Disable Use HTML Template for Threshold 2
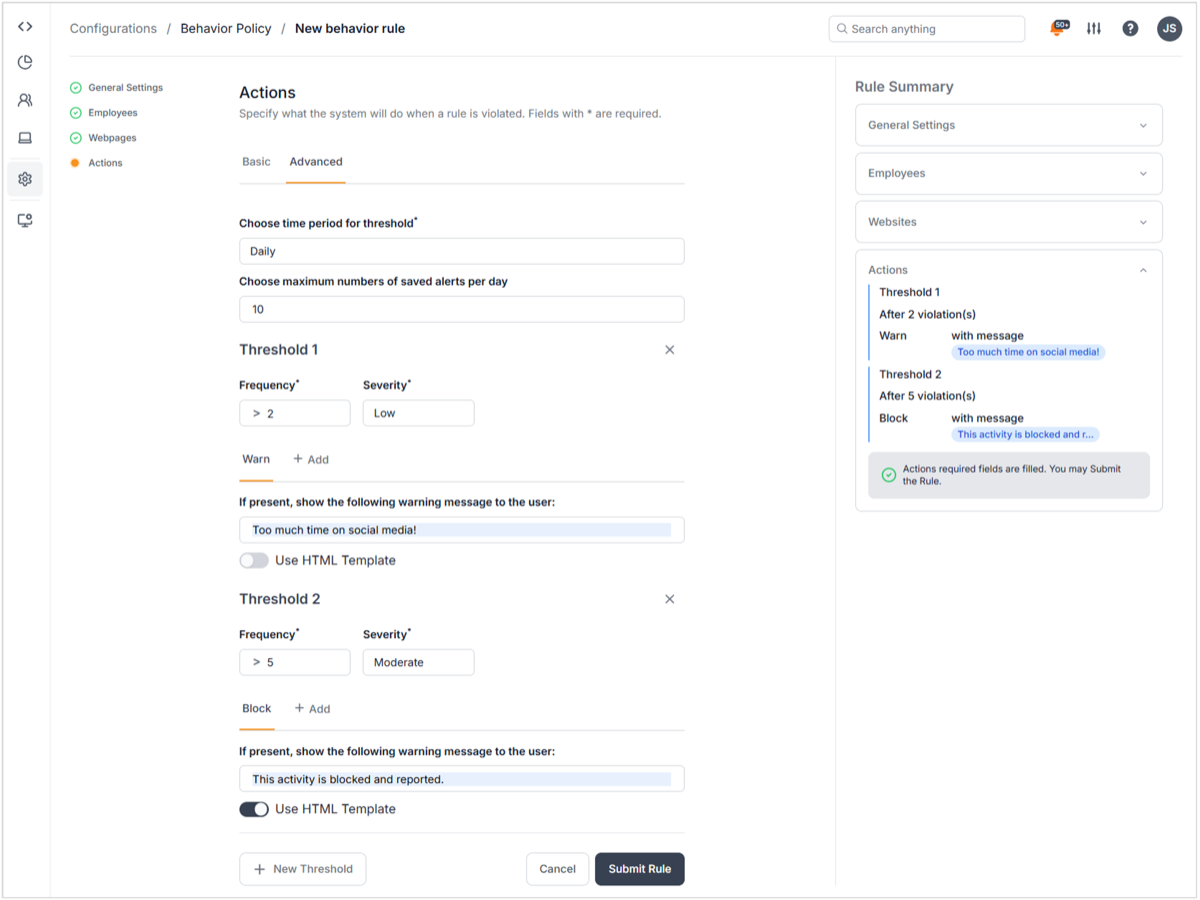 pyautogui.click(x=254, y=809)
